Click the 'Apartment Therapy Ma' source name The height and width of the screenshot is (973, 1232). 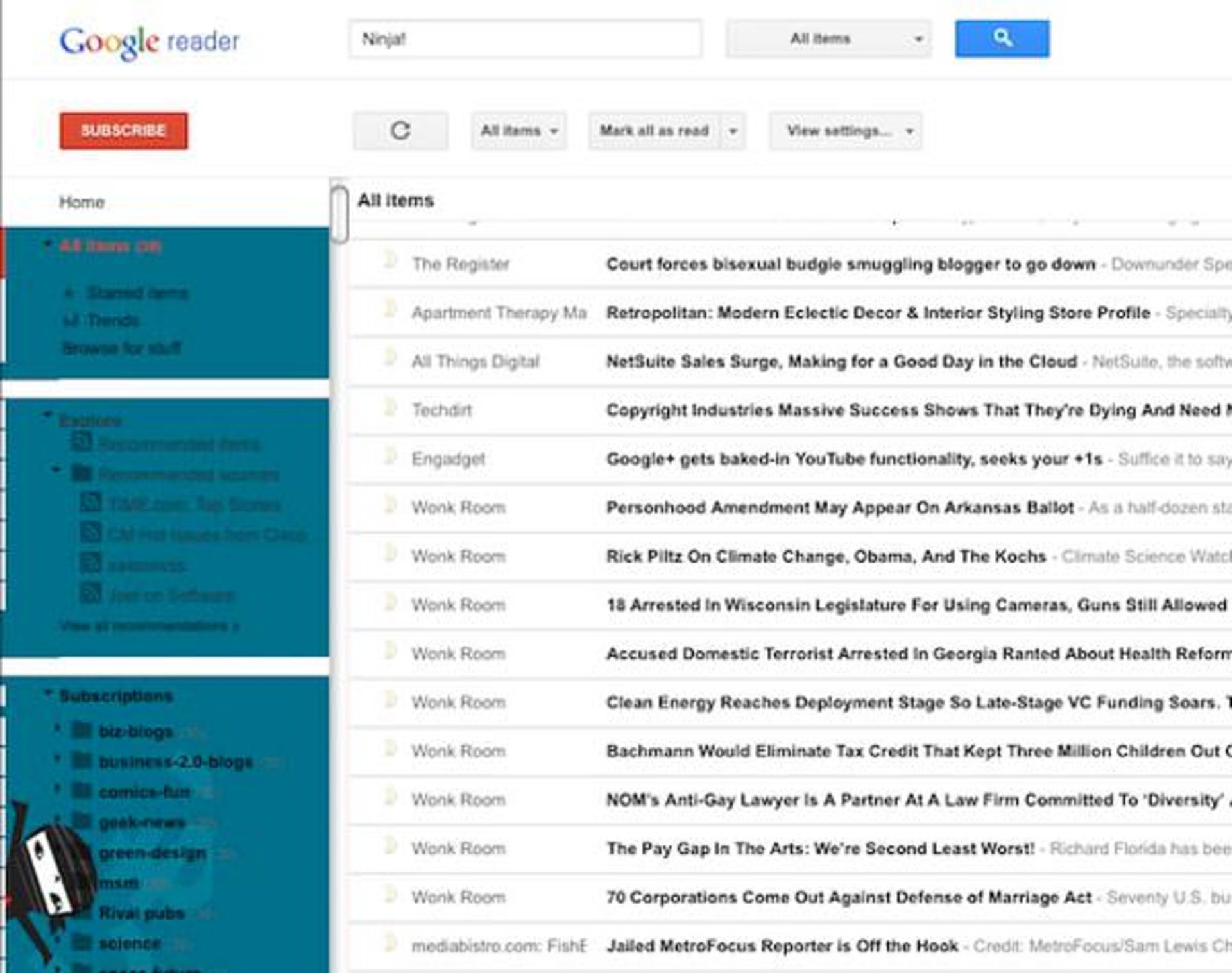[x=499, y=313]
